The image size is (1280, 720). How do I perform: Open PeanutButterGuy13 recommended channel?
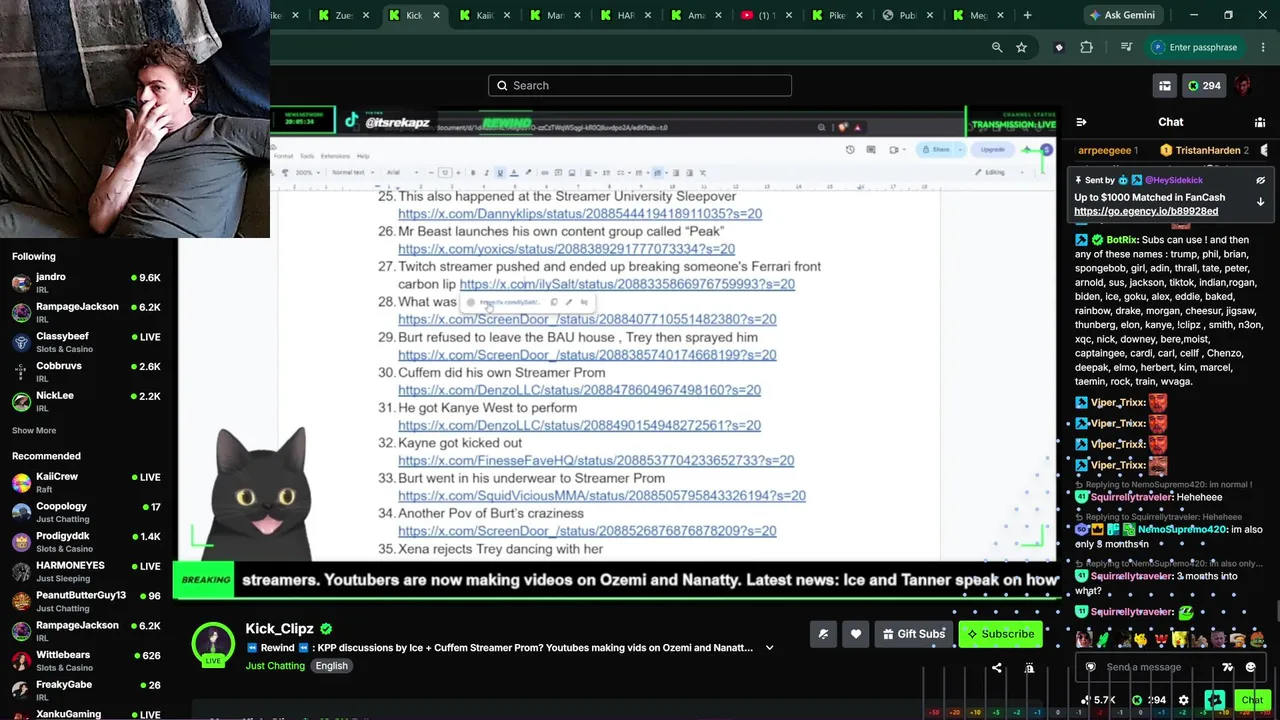pyautogui.click(x=86, y=601)
